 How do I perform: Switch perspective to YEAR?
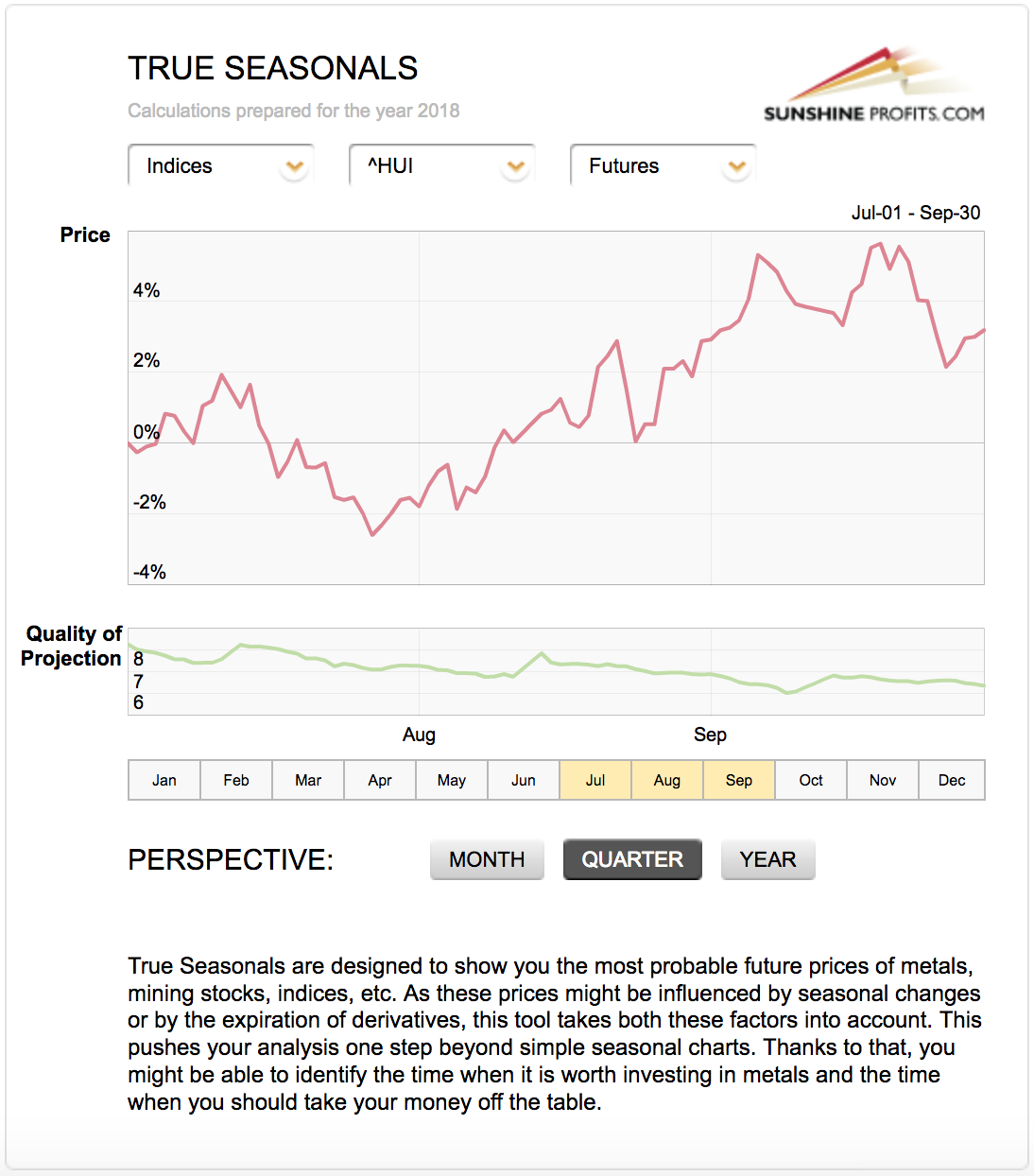767,859
